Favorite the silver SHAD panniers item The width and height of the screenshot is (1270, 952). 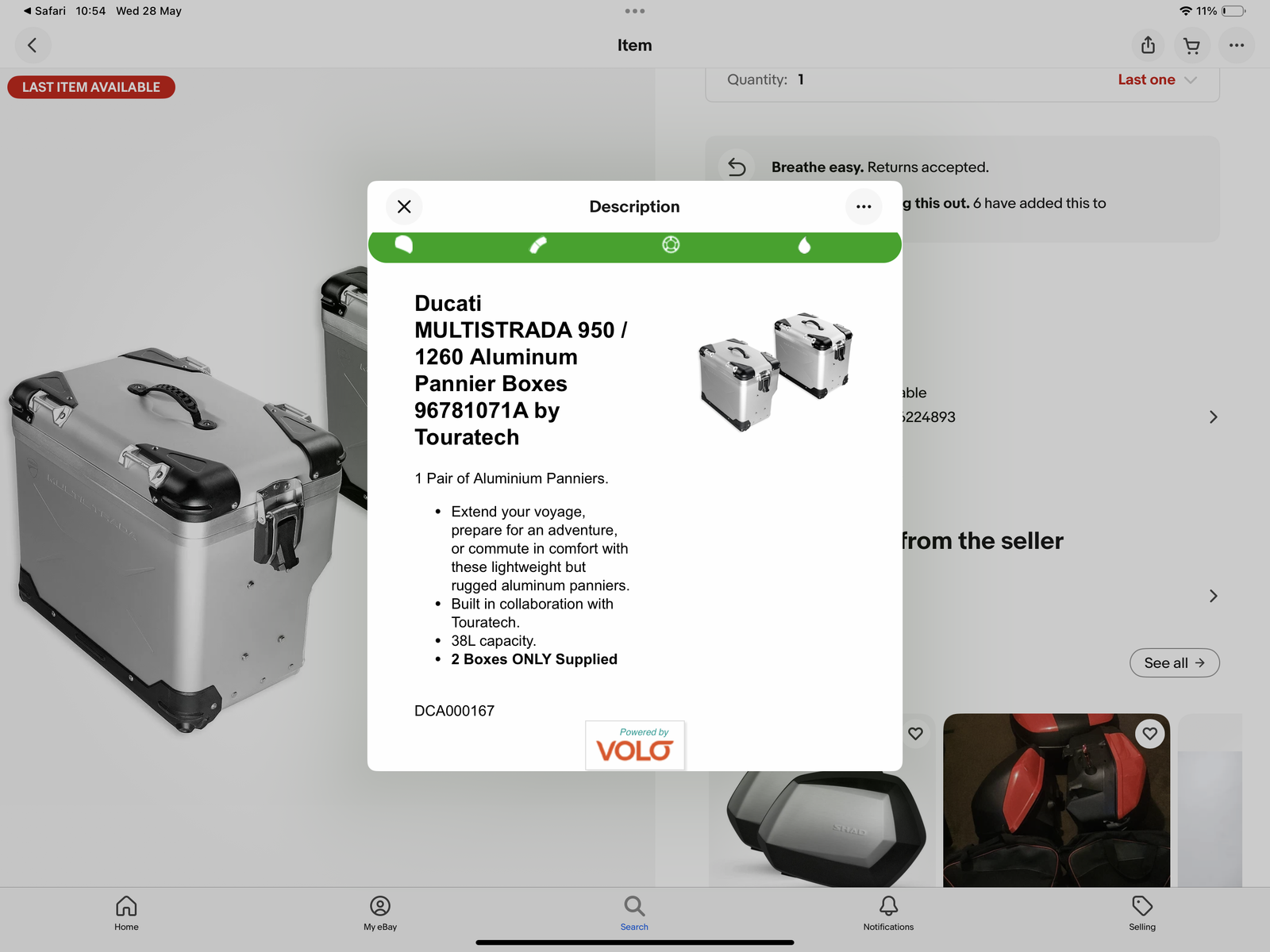tap(915, 734)
